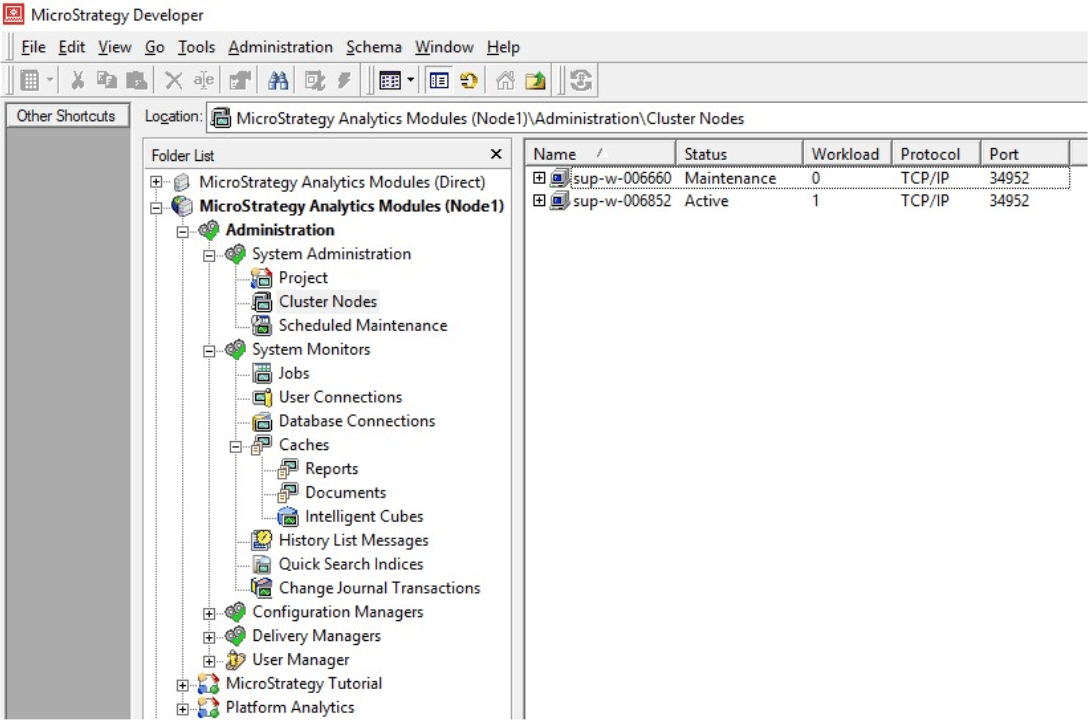Viewport: 1088px width, 720px height.
Task: Expand the Platform Analytics project
Action: tap(182, 710)
